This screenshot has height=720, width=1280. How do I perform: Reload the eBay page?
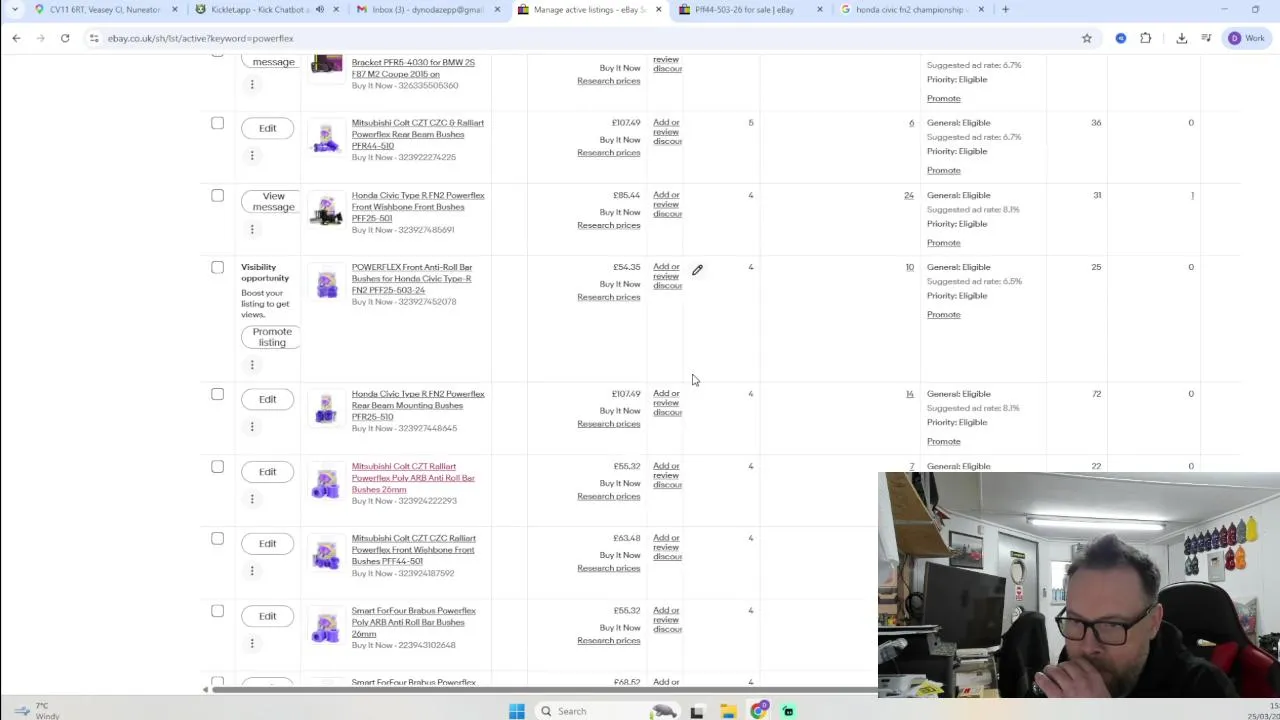65,38
